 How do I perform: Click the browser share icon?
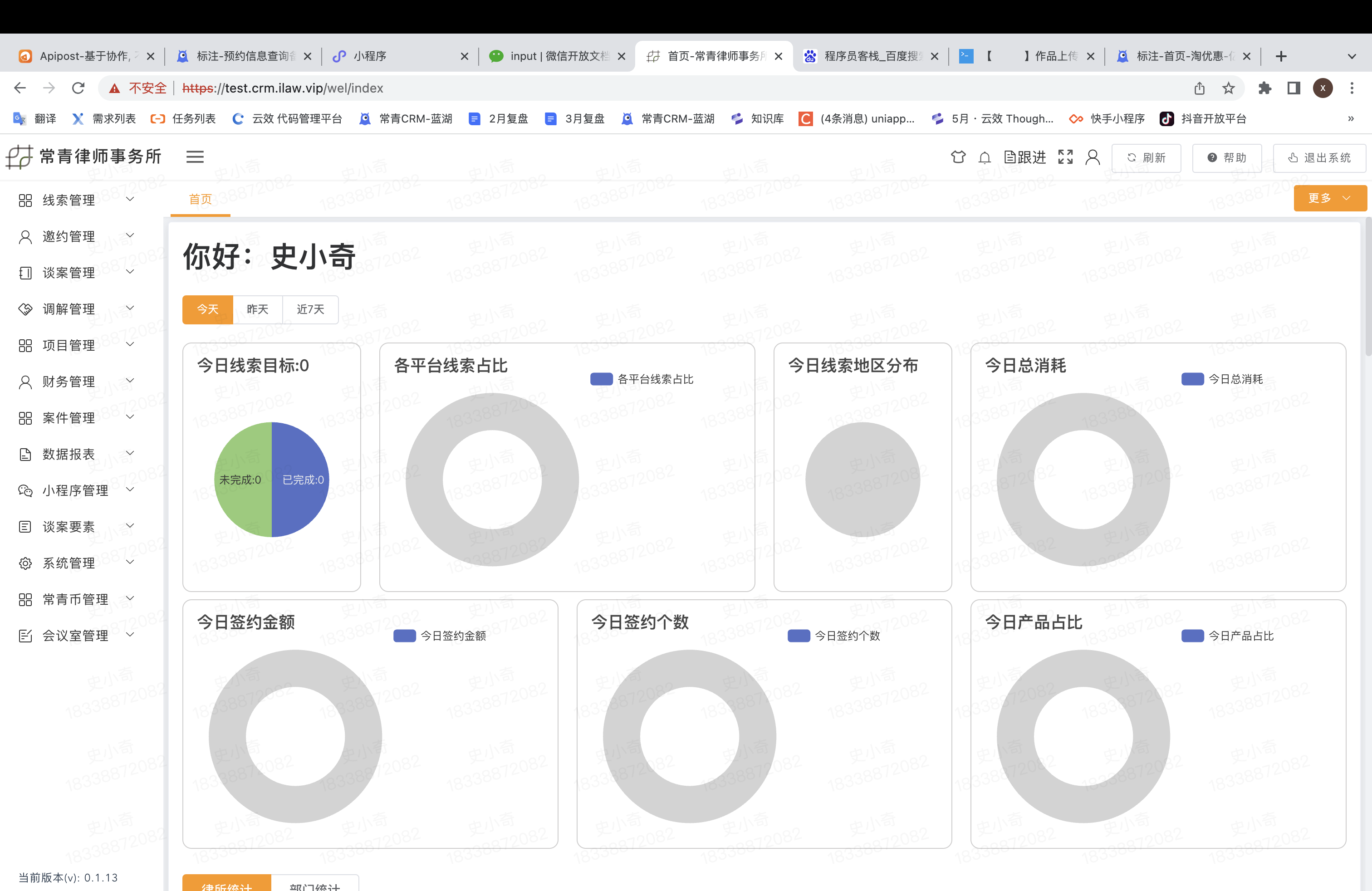1200,88
